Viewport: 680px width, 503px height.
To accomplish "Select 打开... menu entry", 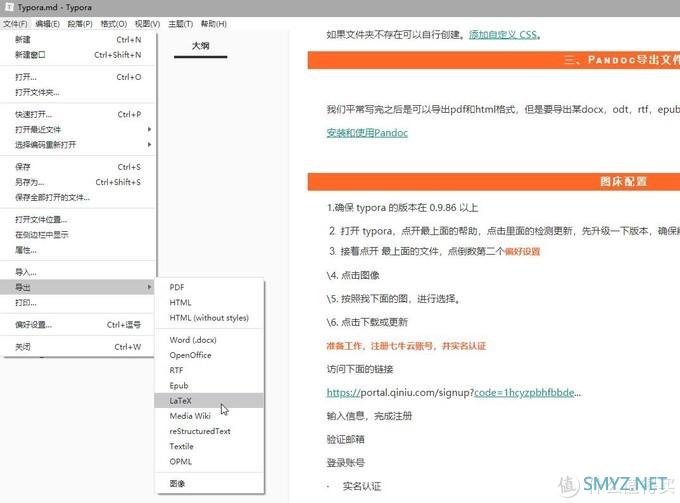I will pos(78,77).
